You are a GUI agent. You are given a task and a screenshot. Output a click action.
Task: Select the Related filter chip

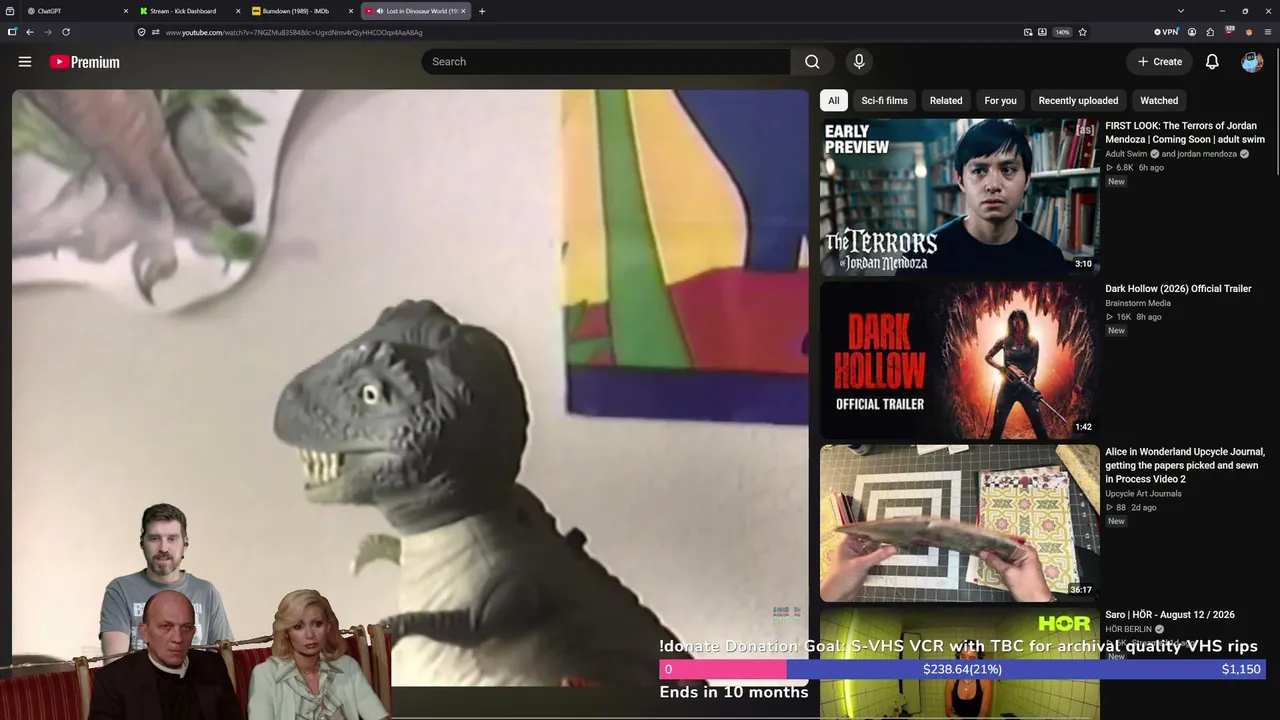(x=946, y=100)
